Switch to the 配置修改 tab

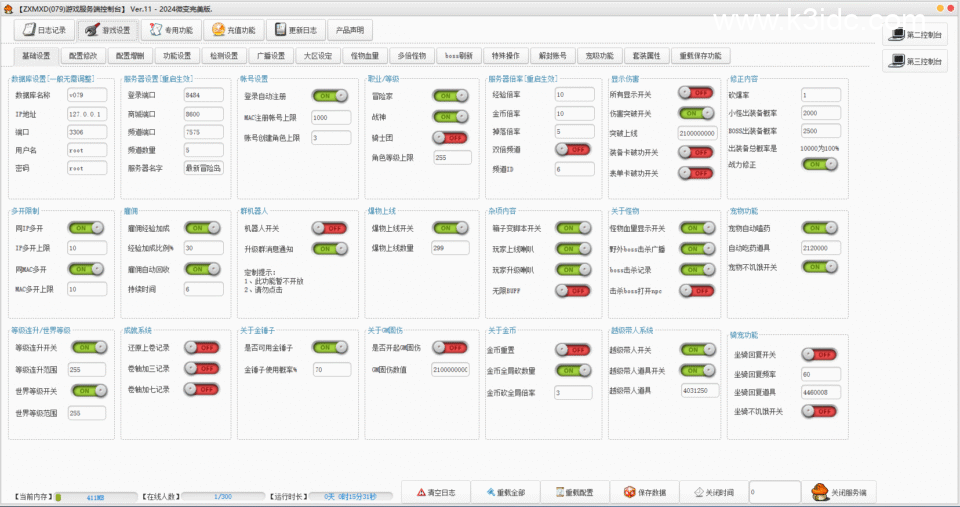(x=83, y=56)
